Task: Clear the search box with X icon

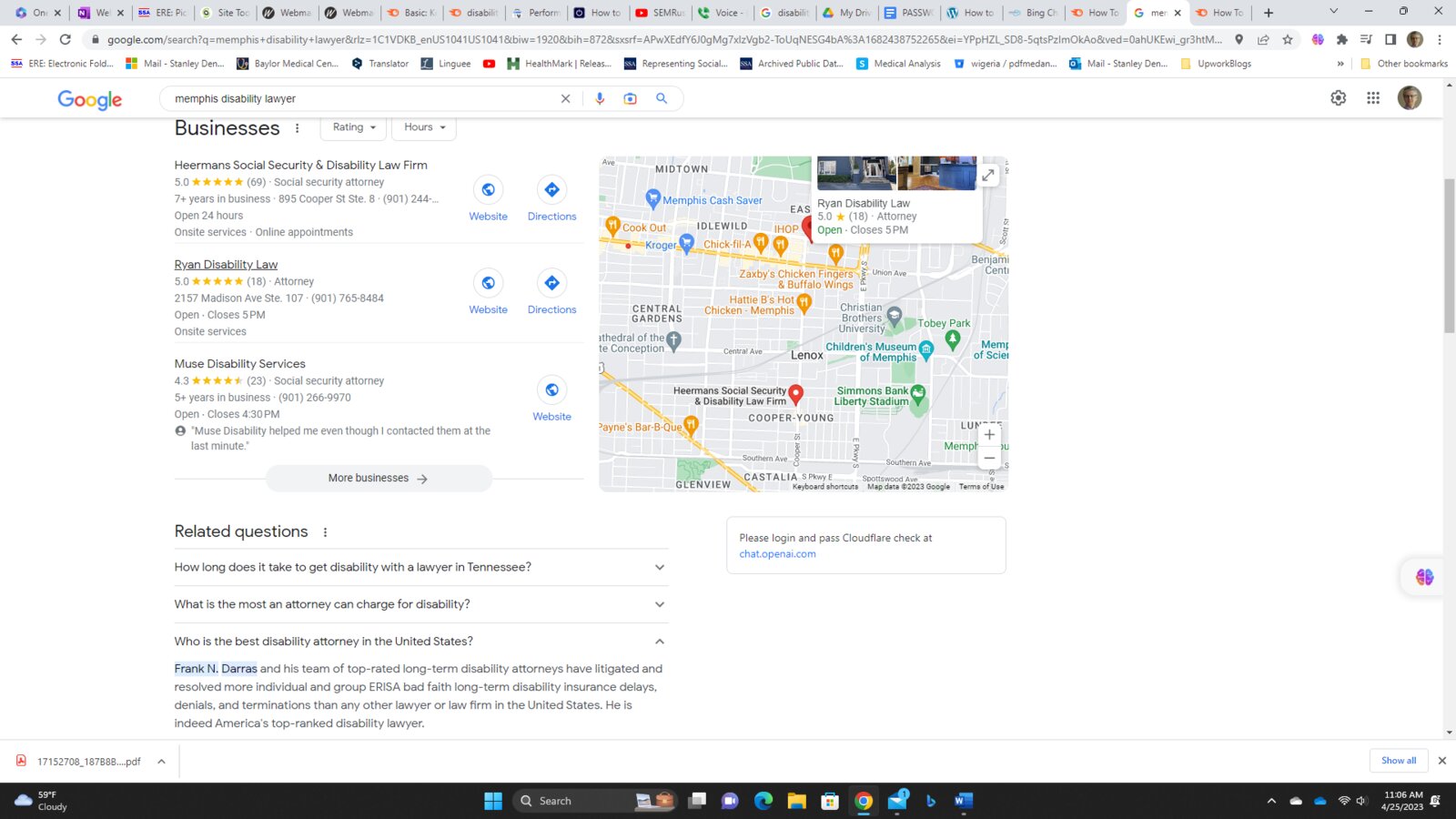Action: [565, 98]
